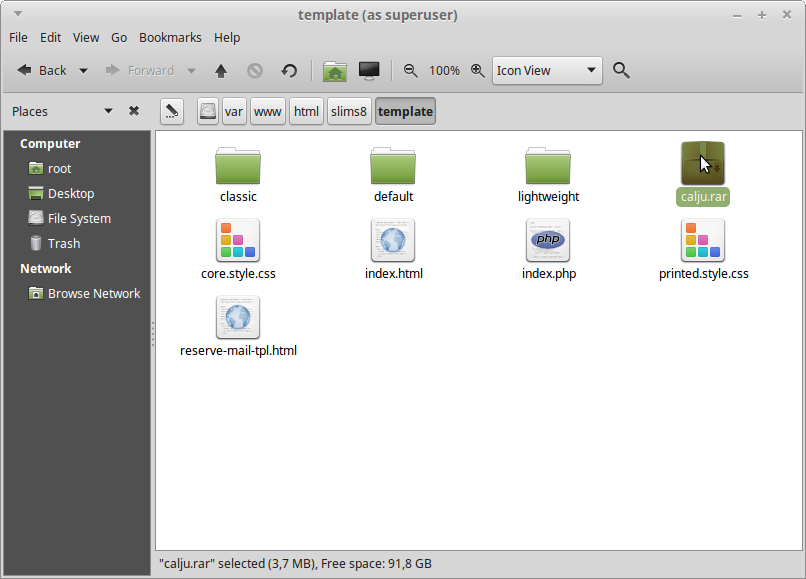Select the default folder icon
This screenshot has height=579, width=806.
(x=393, y=166)
